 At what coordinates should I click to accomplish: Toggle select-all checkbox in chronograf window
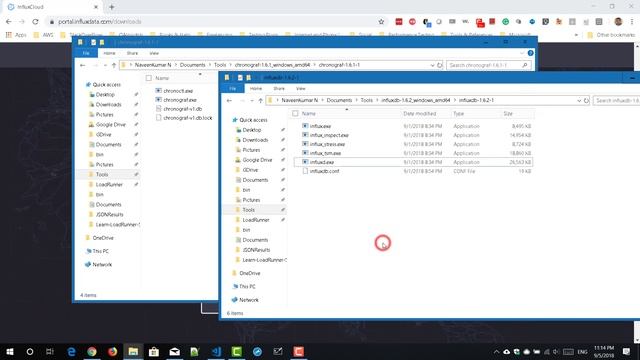tap(149, 78)
